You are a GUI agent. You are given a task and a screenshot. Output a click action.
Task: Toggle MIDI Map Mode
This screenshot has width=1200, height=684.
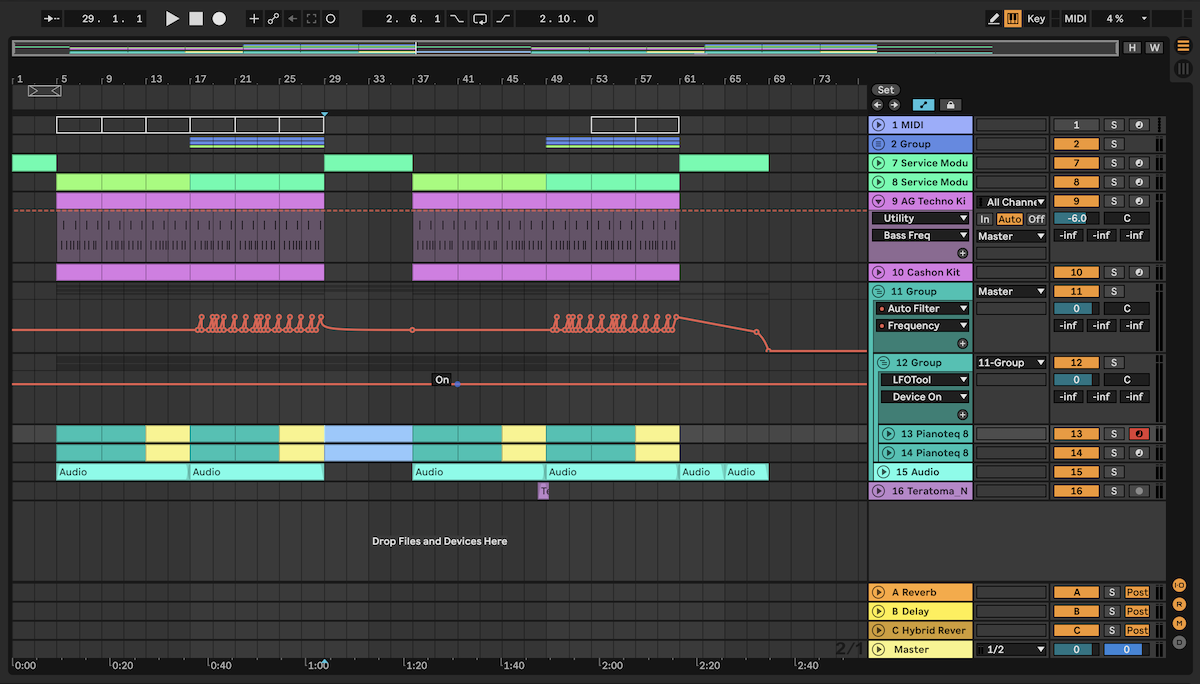click(x=1075, y=18)
